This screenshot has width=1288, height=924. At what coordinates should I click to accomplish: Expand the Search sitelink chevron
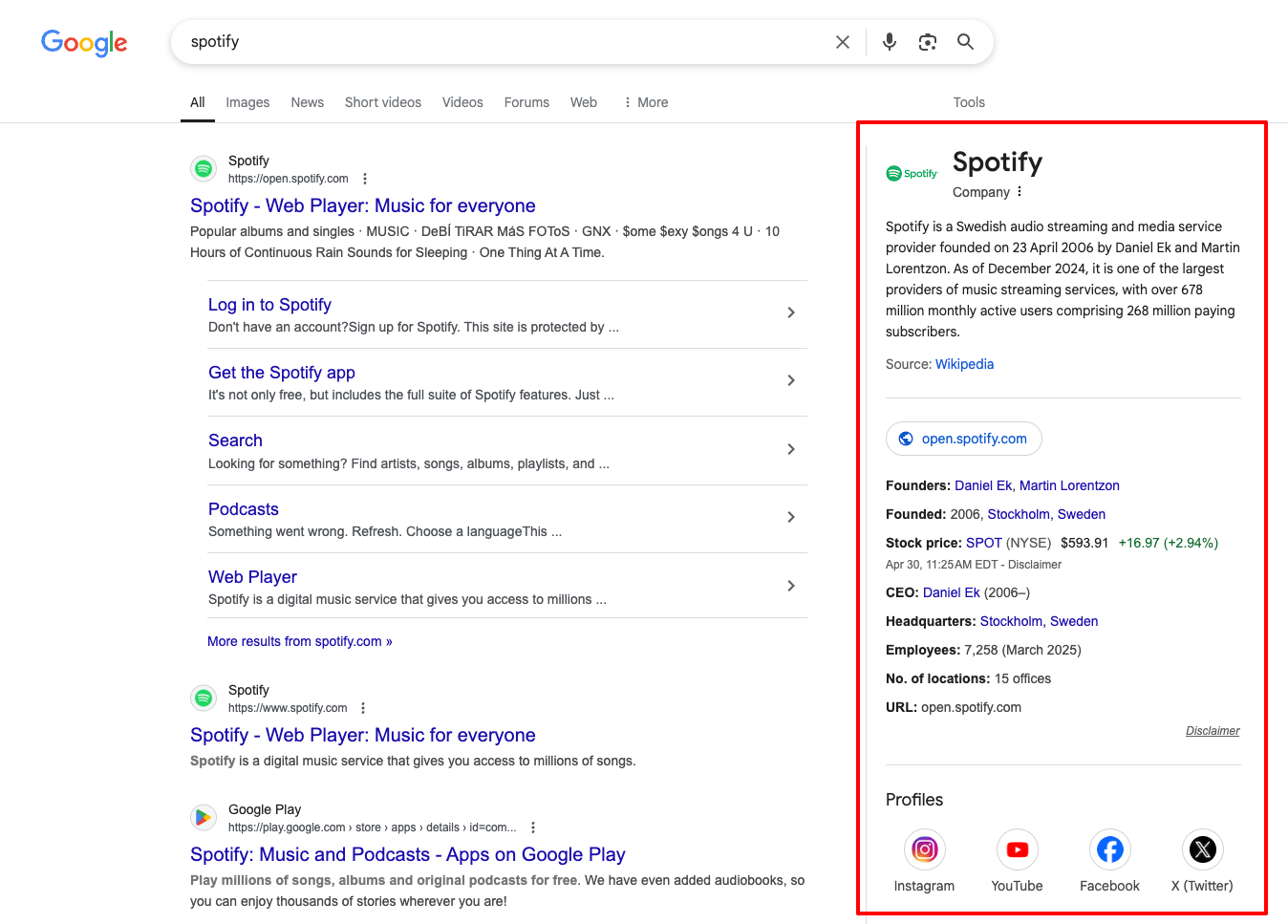791,449
